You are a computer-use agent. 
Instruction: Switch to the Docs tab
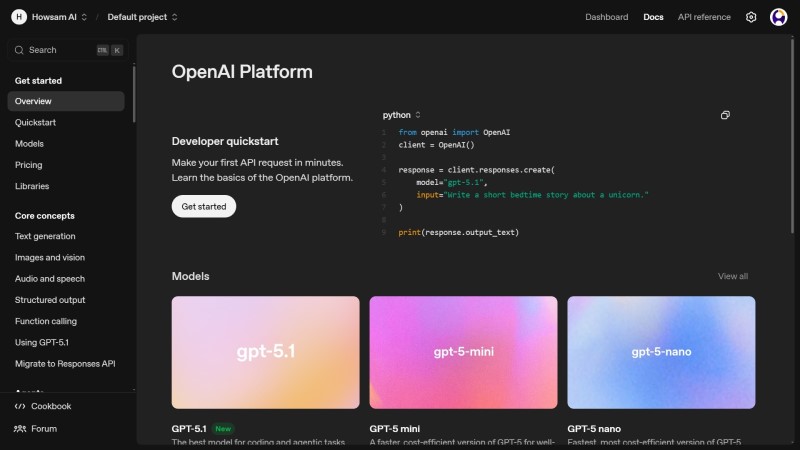click(653, 17)
